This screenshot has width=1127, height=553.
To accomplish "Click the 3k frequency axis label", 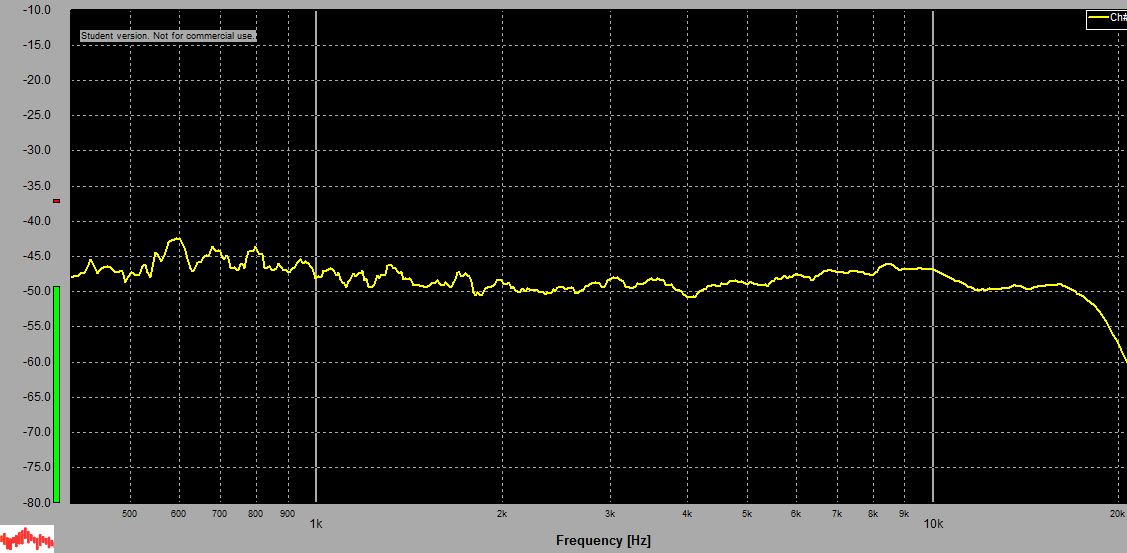I will click(x=610, y=513).
